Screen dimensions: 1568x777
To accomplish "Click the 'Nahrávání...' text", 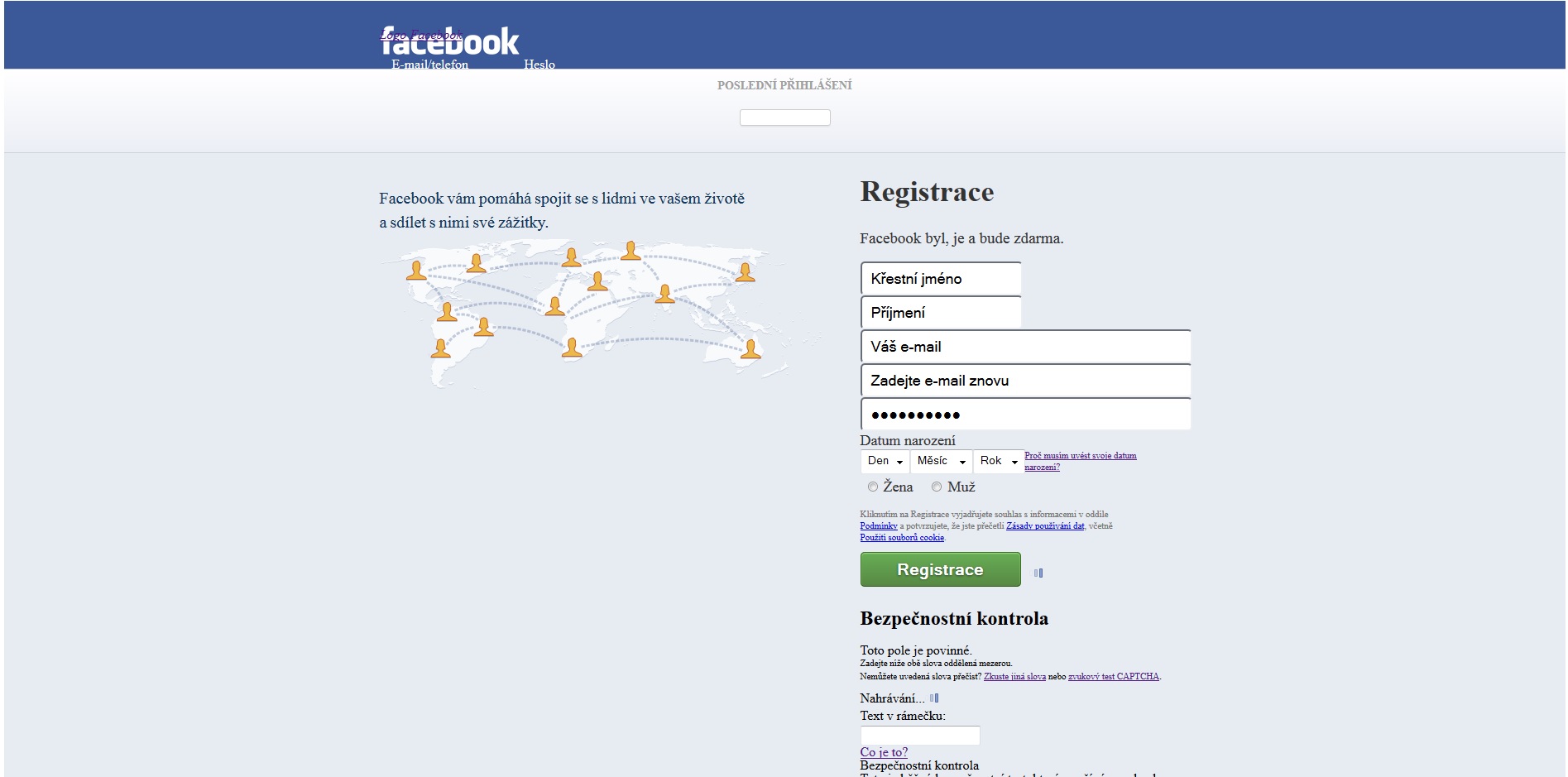I will pyautogui.click(x=892, y=698).
